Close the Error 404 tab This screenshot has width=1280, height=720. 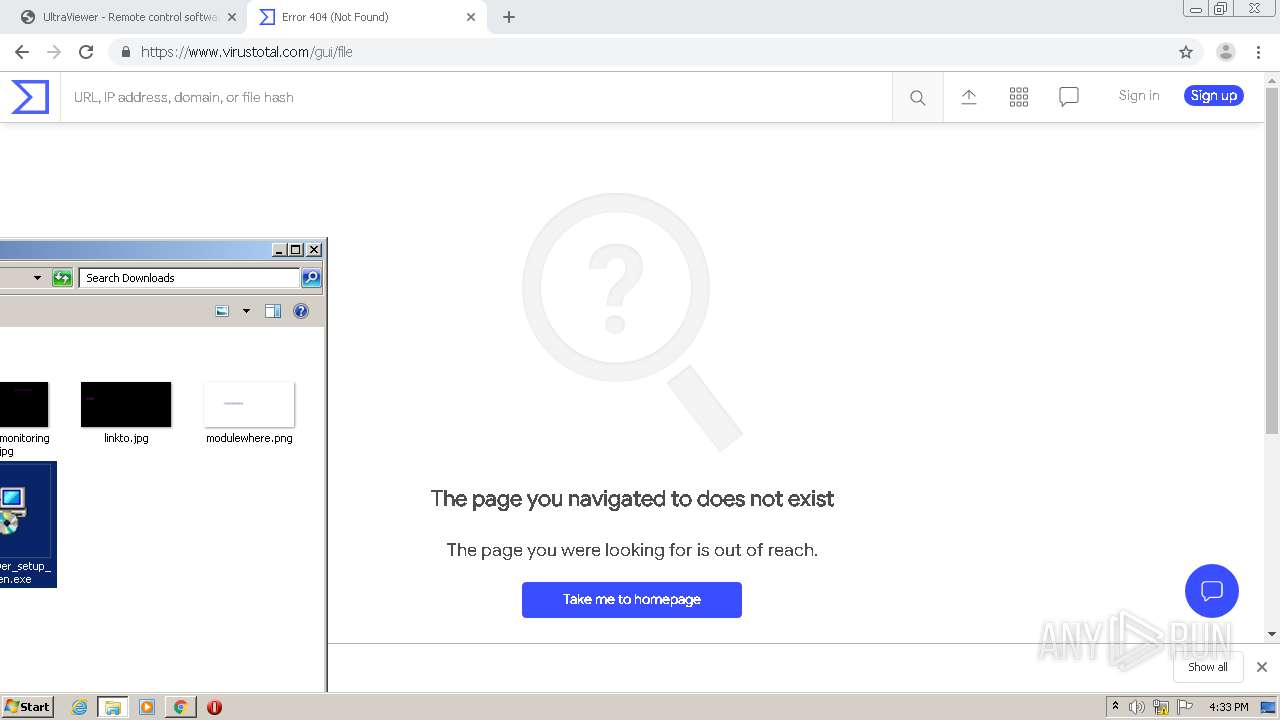(471, 17)
